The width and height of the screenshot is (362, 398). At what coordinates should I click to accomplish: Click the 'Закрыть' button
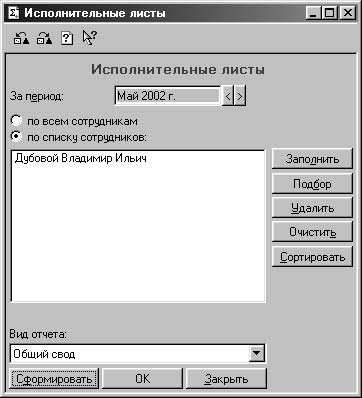coord(226,379)
